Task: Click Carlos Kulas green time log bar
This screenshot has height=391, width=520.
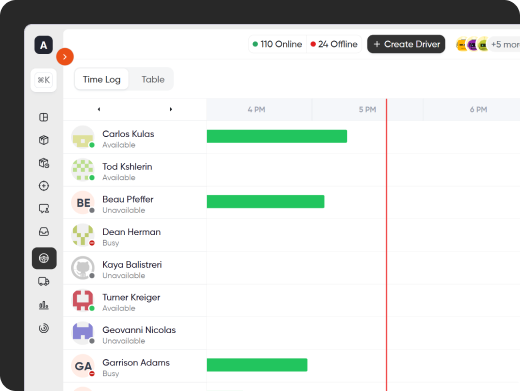Action: 277,136
